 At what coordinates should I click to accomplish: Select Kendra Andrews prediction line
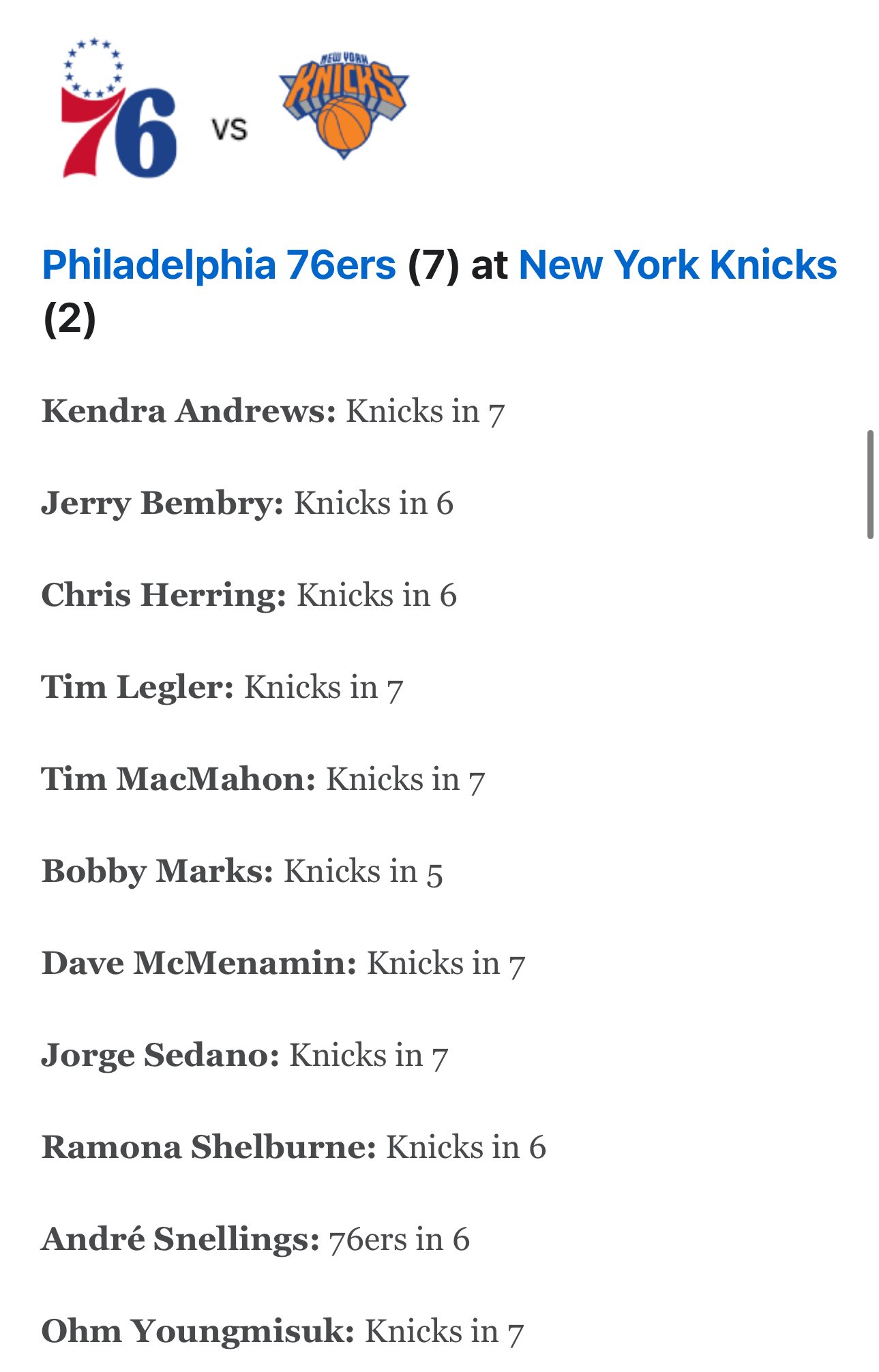(273, 412)
